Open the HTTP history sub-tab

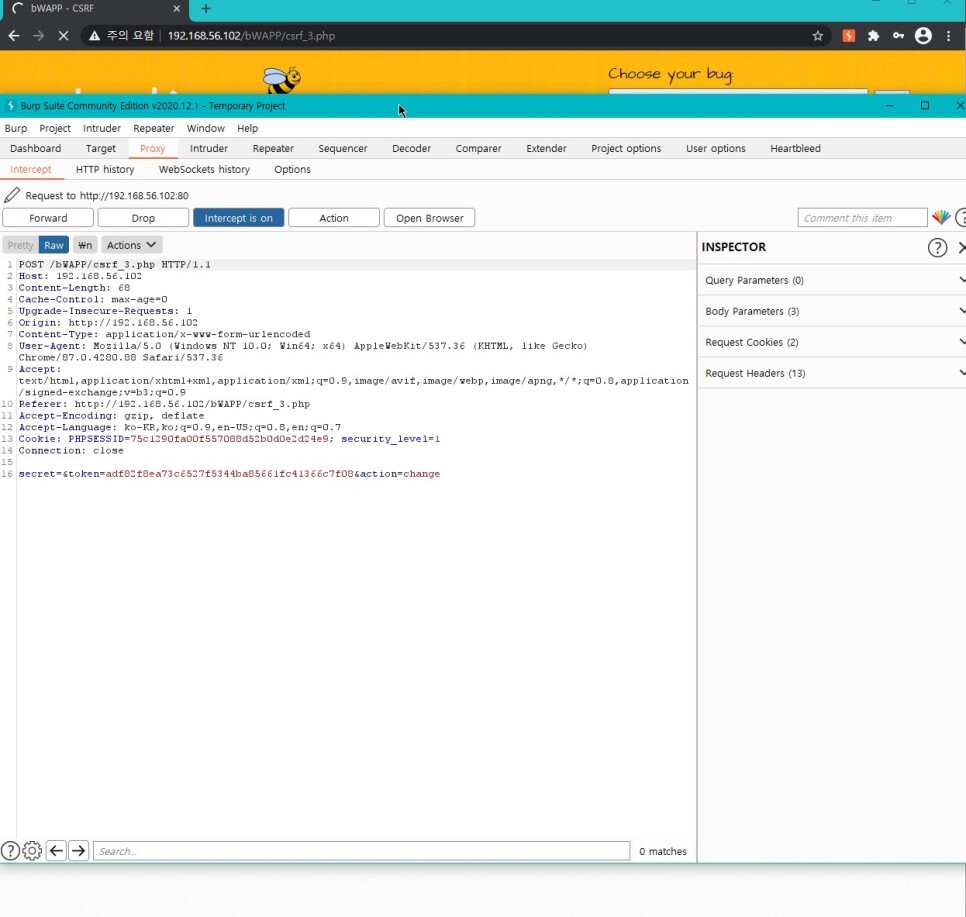click(x=105, y=169)
